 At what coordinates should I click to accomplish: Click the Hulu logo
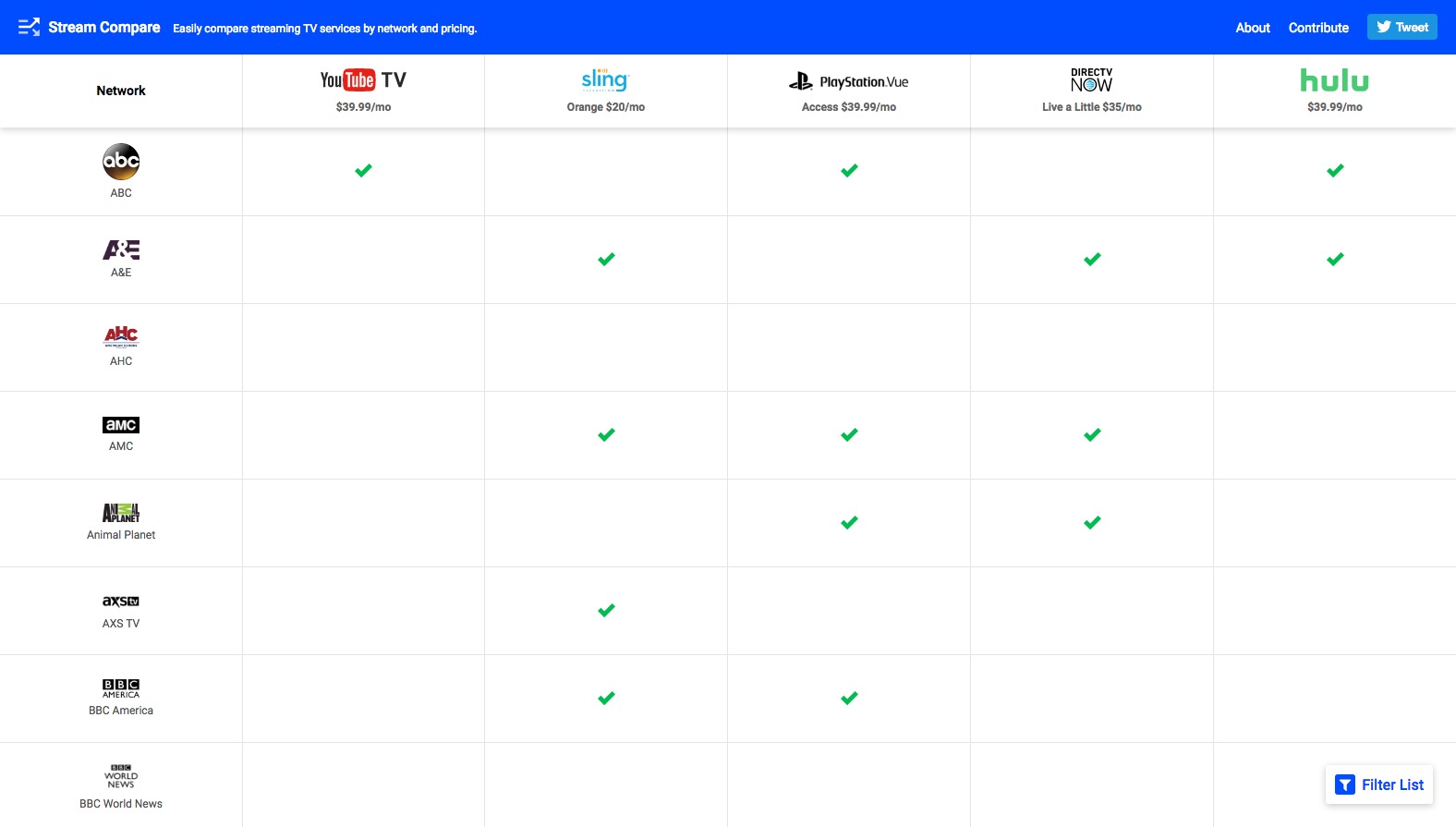pyautogui.click(x=1334, y=80)
